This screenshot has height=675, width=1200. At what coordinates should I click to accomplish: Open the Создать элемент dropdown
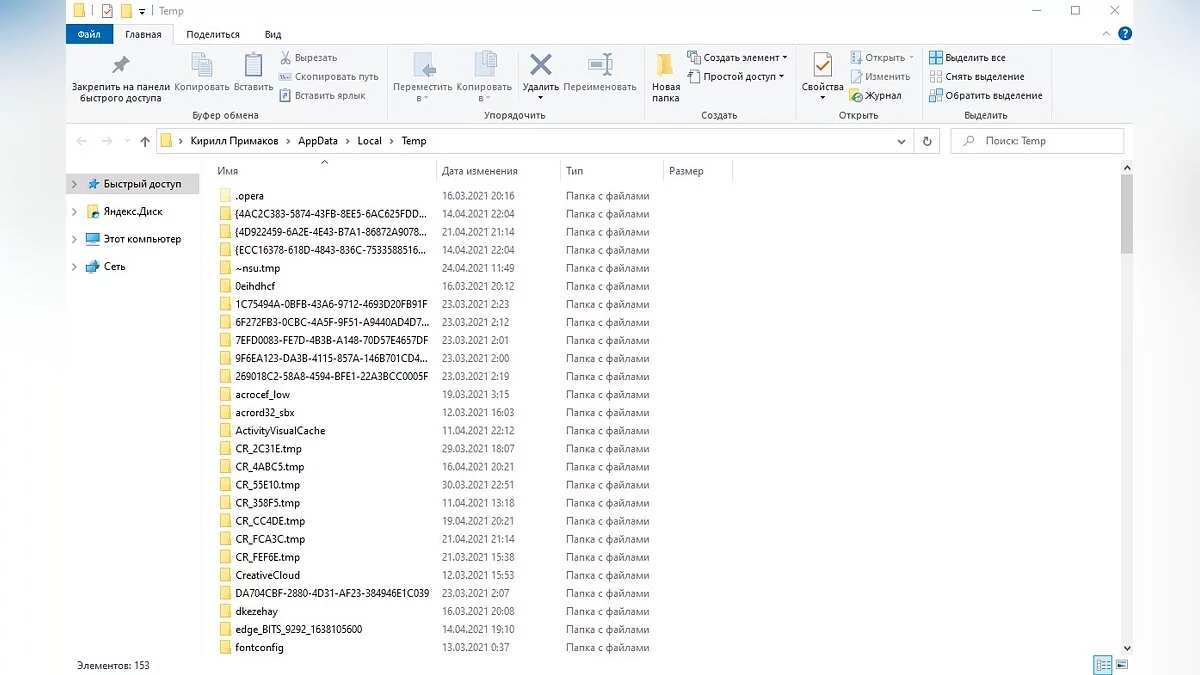[738, 57]
